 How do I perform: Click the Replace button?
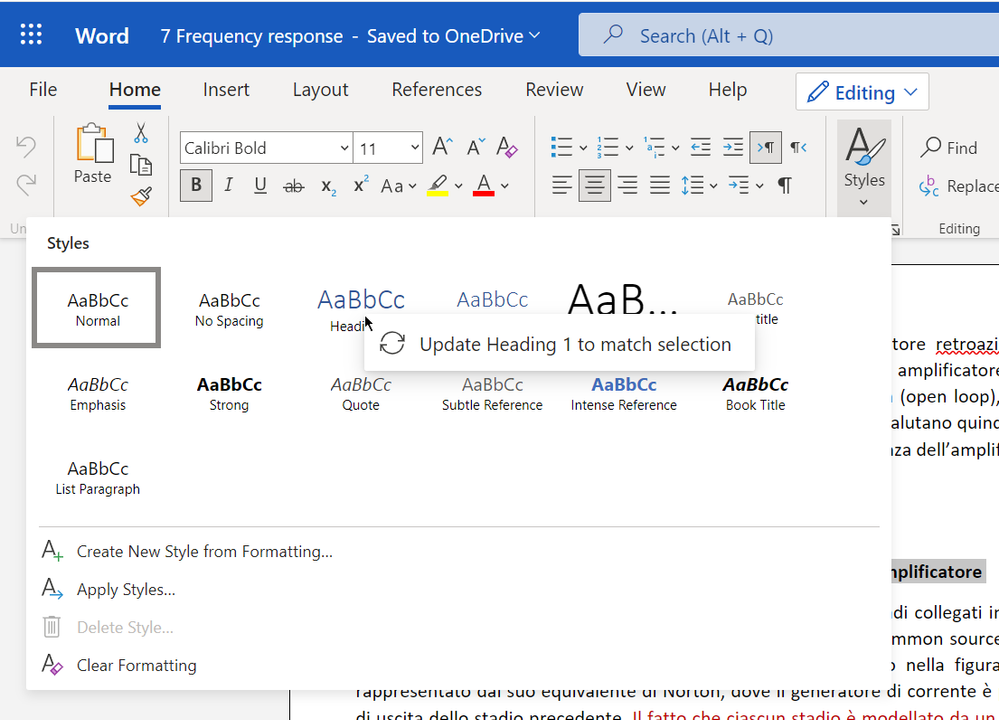[958, 186]
